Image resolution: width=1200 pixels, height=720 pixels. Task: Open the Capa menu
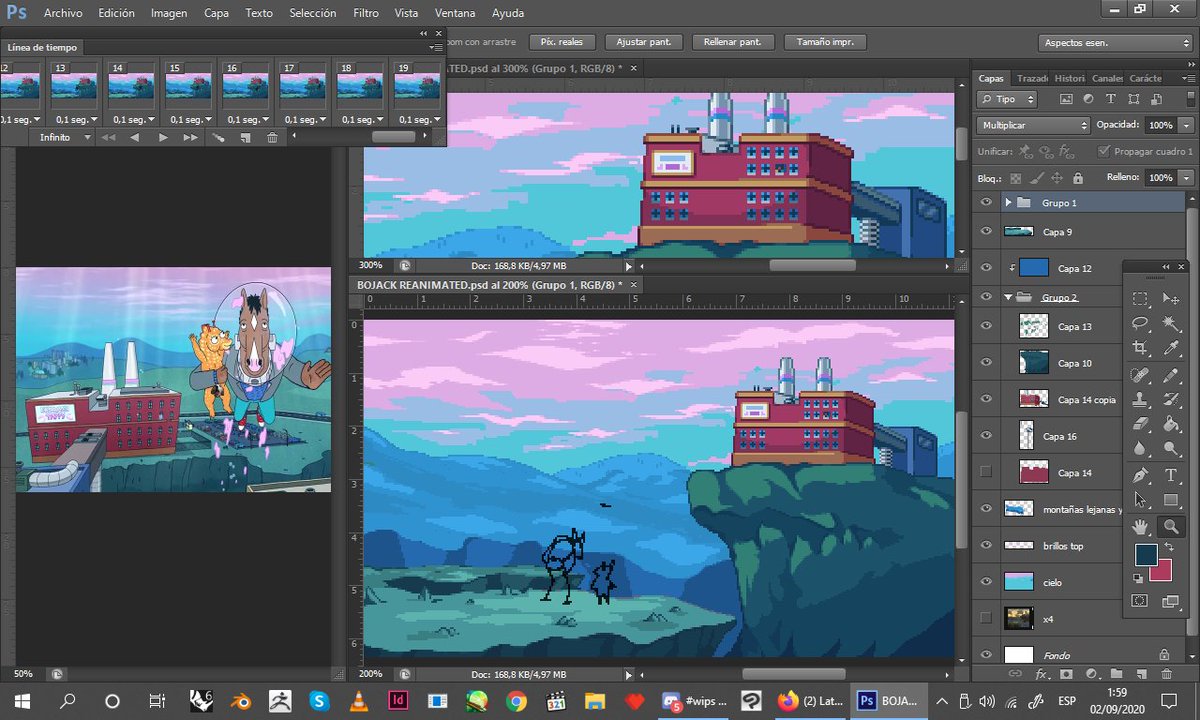216,14
